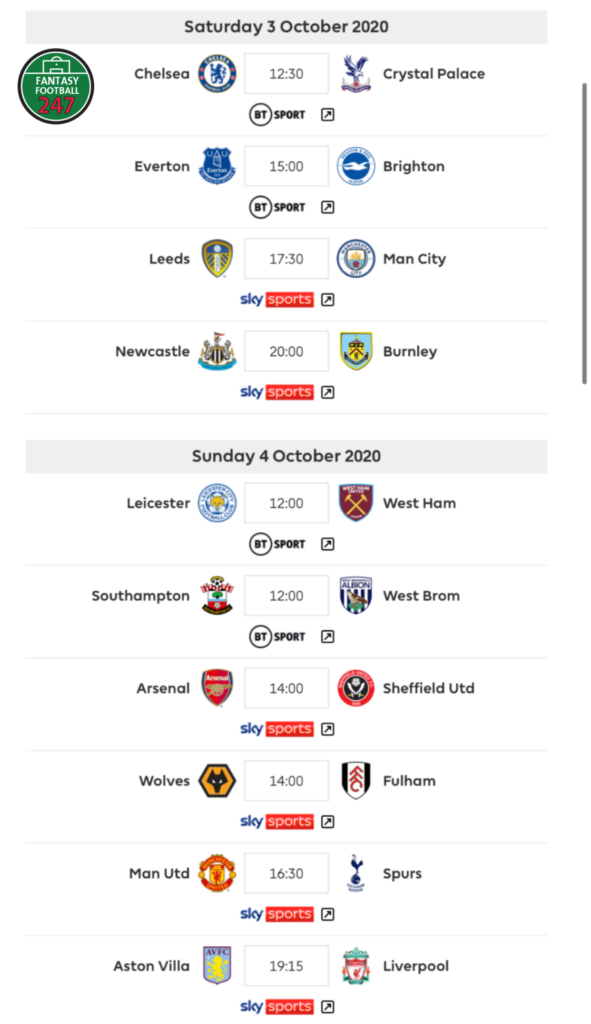Screen dimensions: 591x1024
Task: Open external link under Aston Villa match
Action: point(328,1007)
